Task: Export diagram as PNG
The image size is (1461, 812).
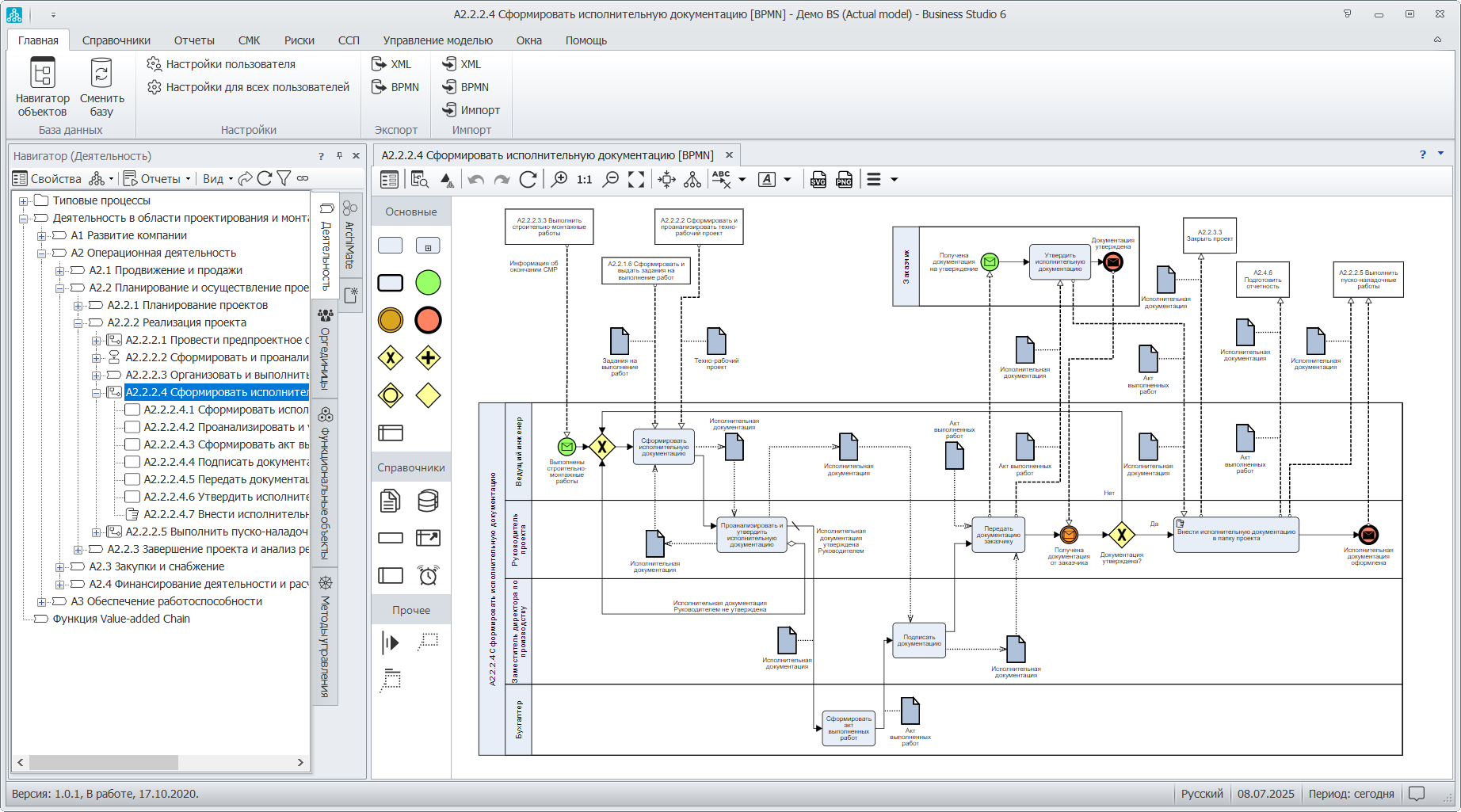Action: pyautogui.click(x=845, y=180)
